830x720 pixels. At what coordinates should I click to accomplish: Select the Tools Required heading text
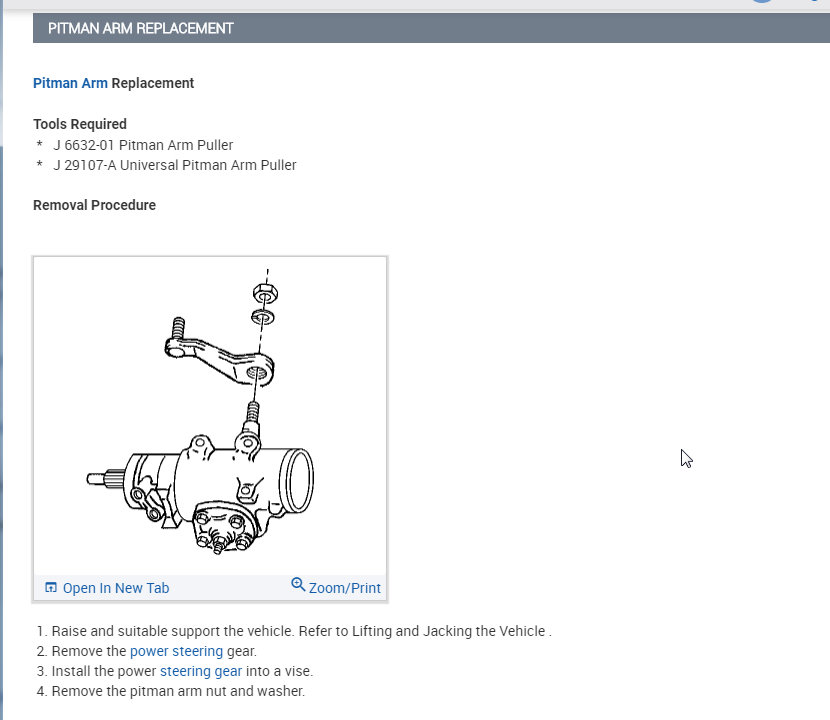click(80, 124)
